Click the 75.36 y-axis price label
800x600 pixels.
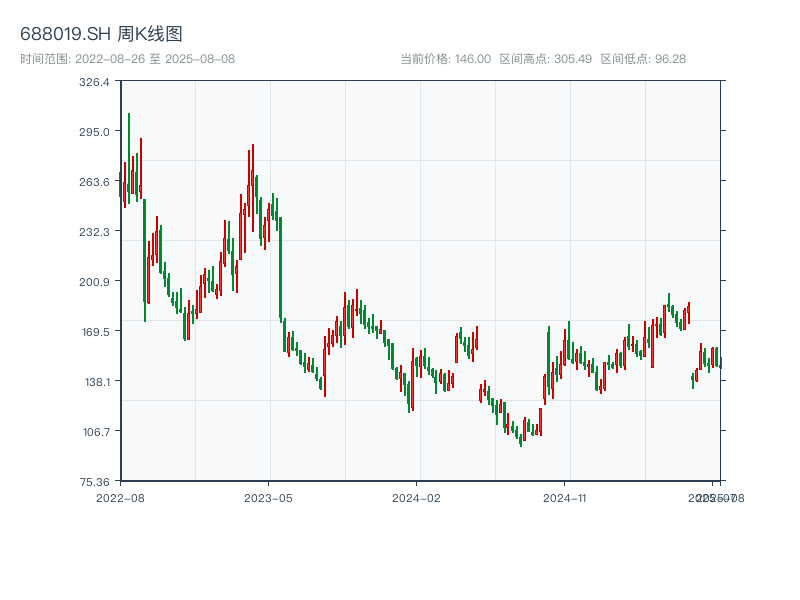pos(94,481)
